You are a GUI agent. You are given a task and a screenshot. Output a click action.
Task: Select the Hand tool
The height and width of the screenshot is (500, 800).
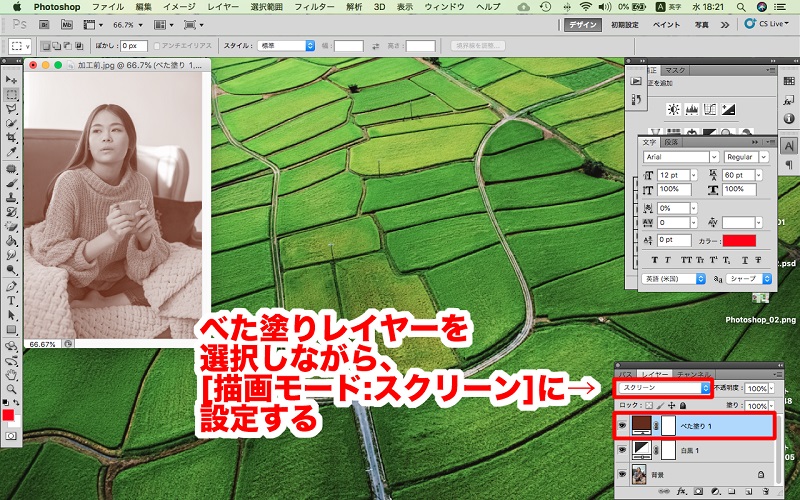click(x=11, y=375)
